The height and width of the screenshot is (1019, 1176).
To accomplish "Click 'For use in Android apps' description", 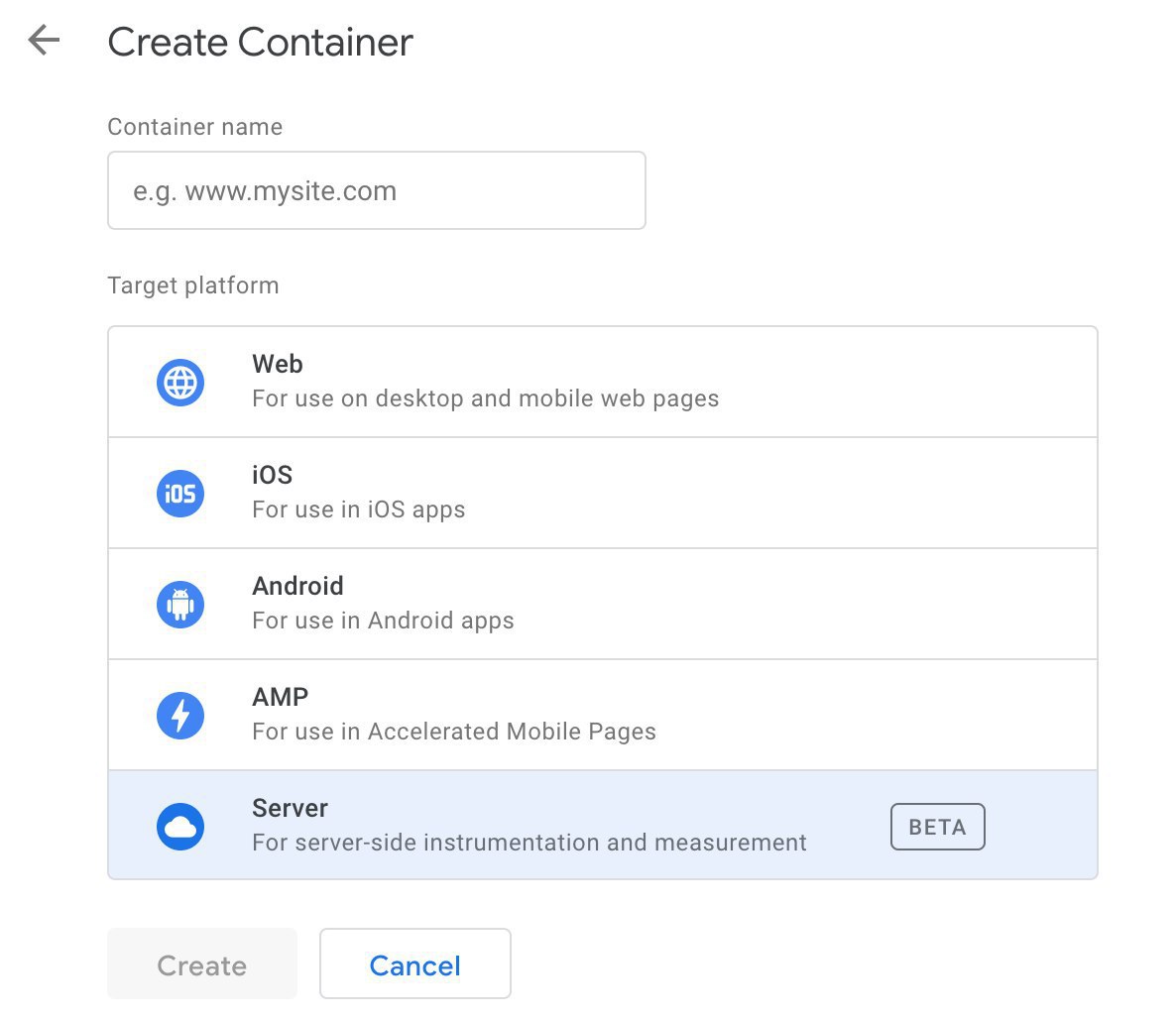I will 384,621.
